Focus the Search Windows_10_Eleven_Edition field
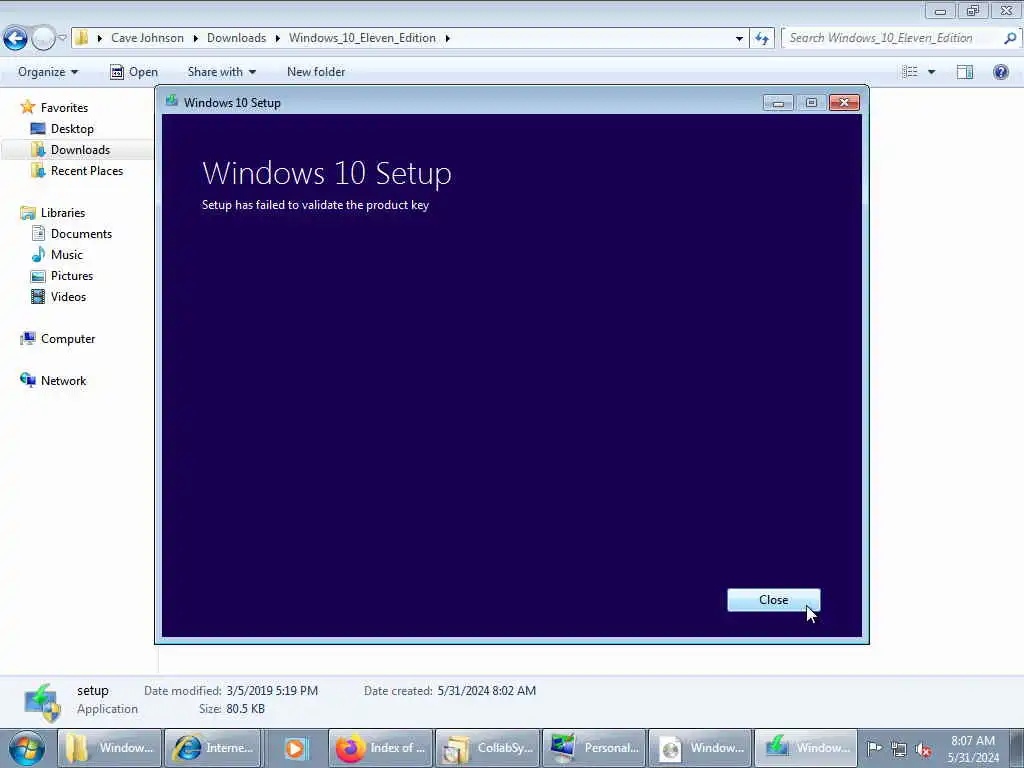The image size is (1024, 768). [892, 38]
